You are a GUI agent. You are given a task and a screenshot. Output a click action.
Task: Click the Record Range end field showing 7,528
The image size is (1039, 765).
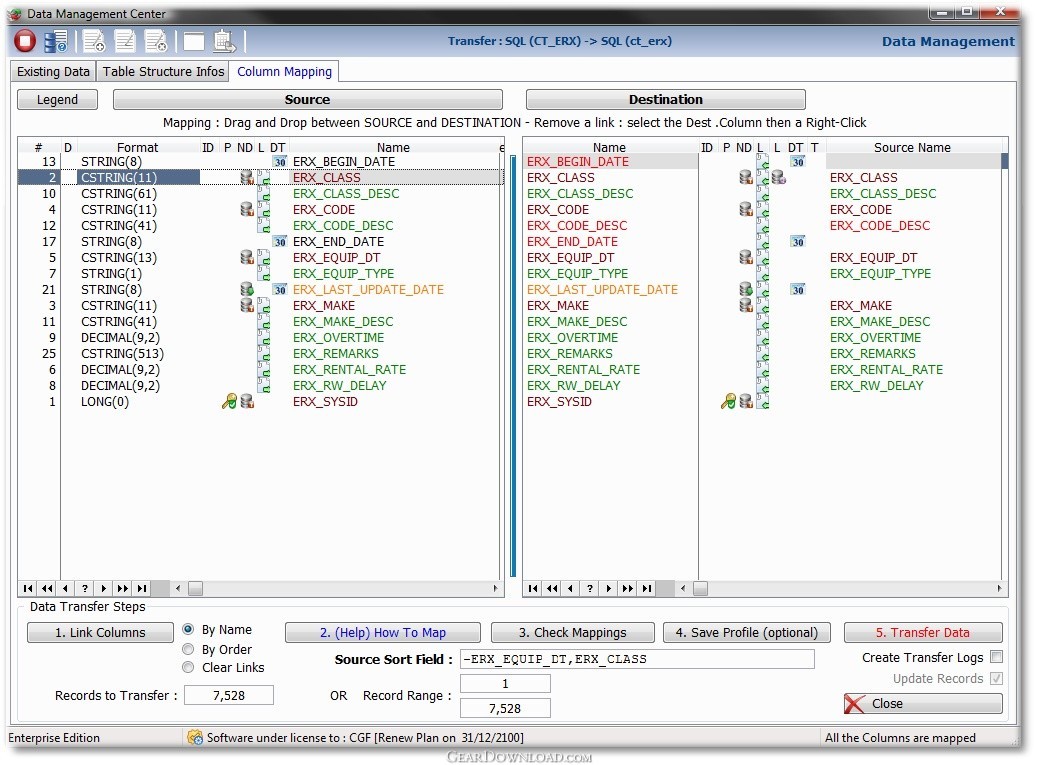point(505,708)
